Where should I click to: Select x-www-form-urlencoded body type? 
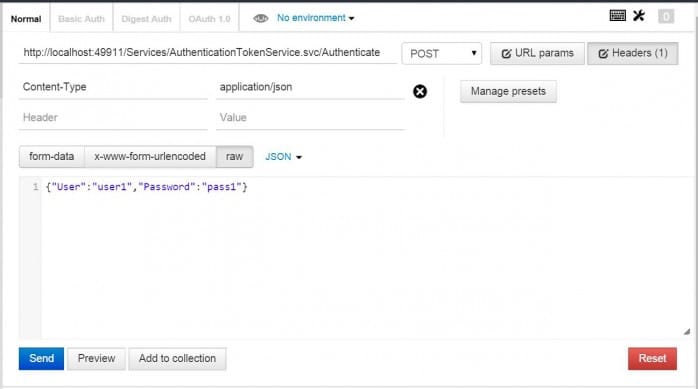(150, 157)
